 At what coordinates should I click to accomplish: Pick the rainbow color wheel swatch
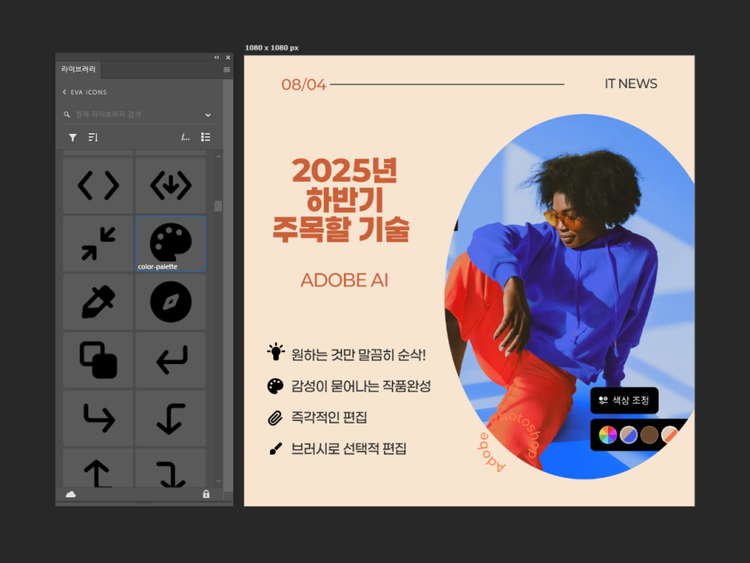click(x=608, y=435)
